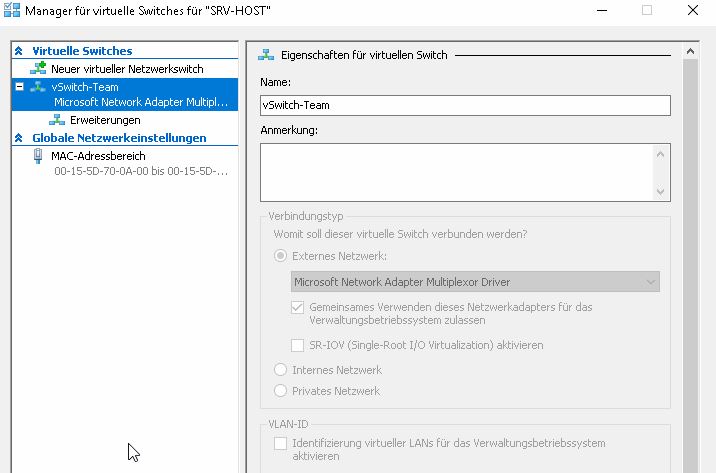The width and height of the screenshot is (716, 473).
Task: Choose the Privates Netzwerk radio button
Action: coord(280,390)
